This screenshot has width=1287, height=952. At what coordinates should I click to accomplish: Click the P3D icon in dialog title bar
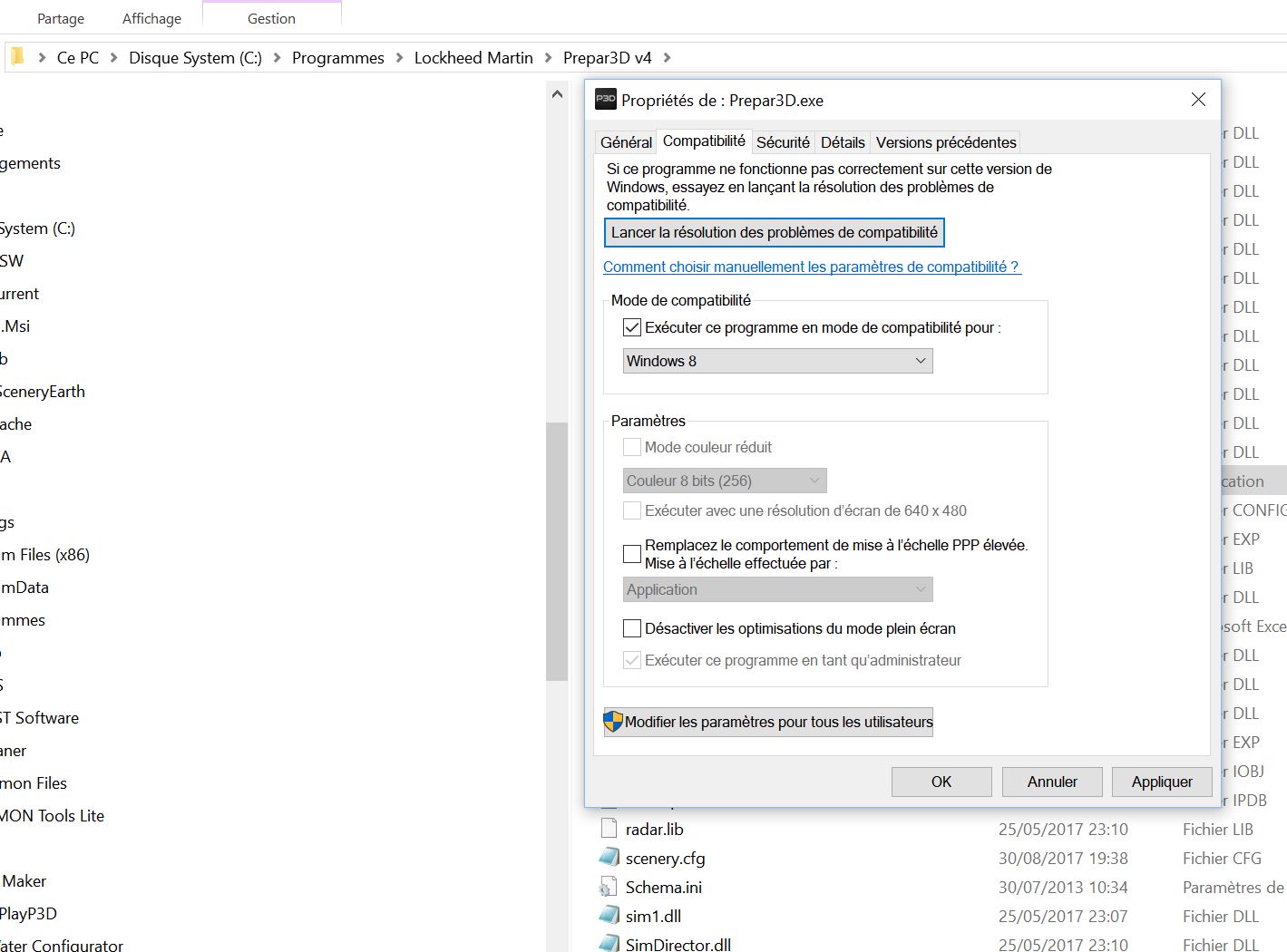605,100
